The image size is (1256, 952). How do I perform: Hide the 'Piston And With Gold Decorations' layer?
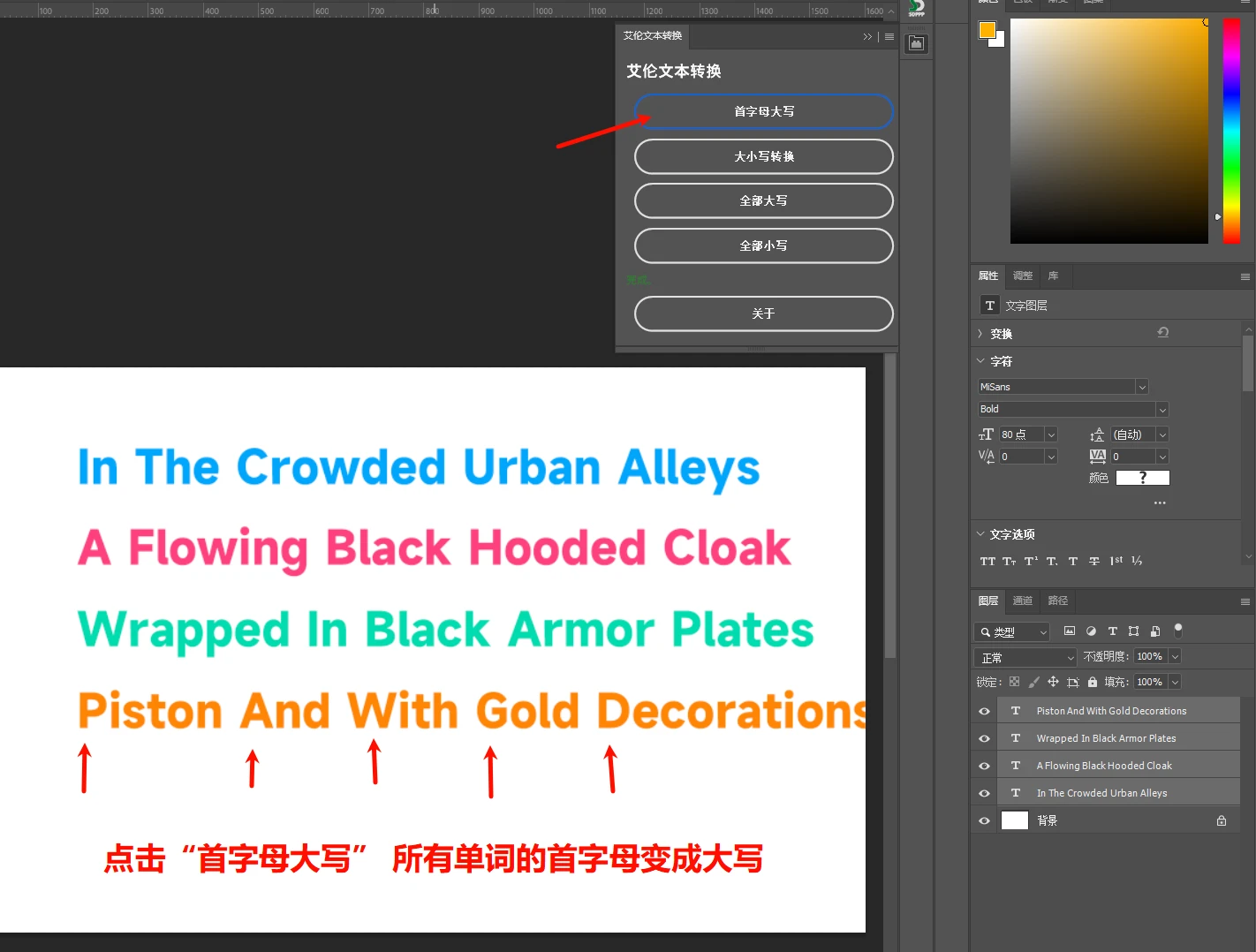984,711
